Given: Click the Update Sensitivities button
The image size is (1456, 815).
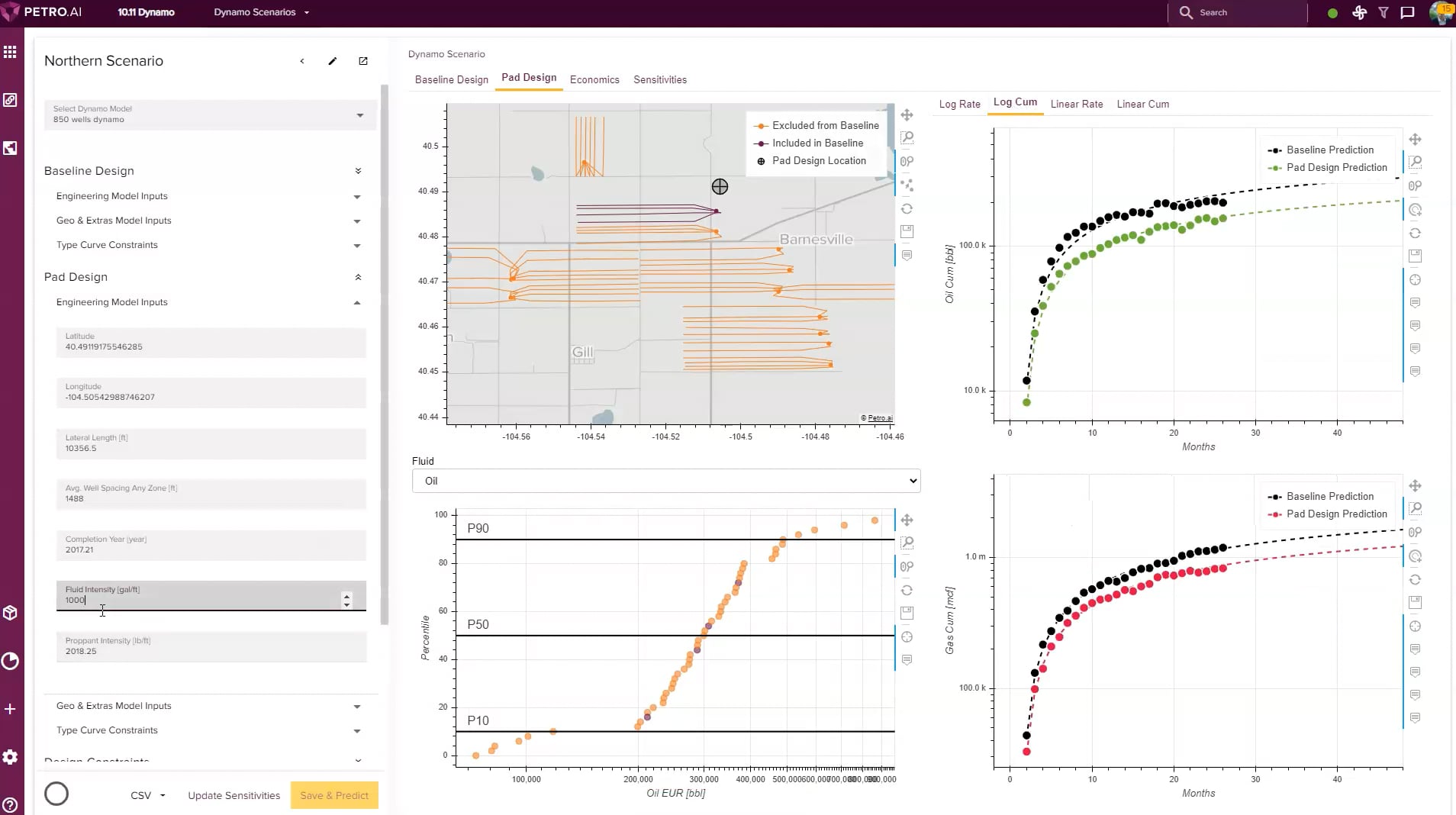Looking at the screenshot, I should point(234,796).
